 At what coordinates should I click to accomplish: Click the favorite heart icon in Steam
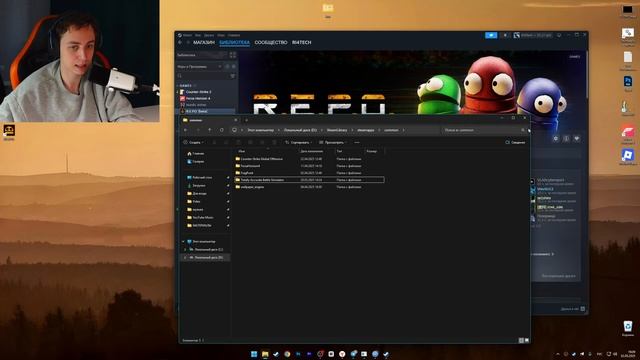pos(577,139)
